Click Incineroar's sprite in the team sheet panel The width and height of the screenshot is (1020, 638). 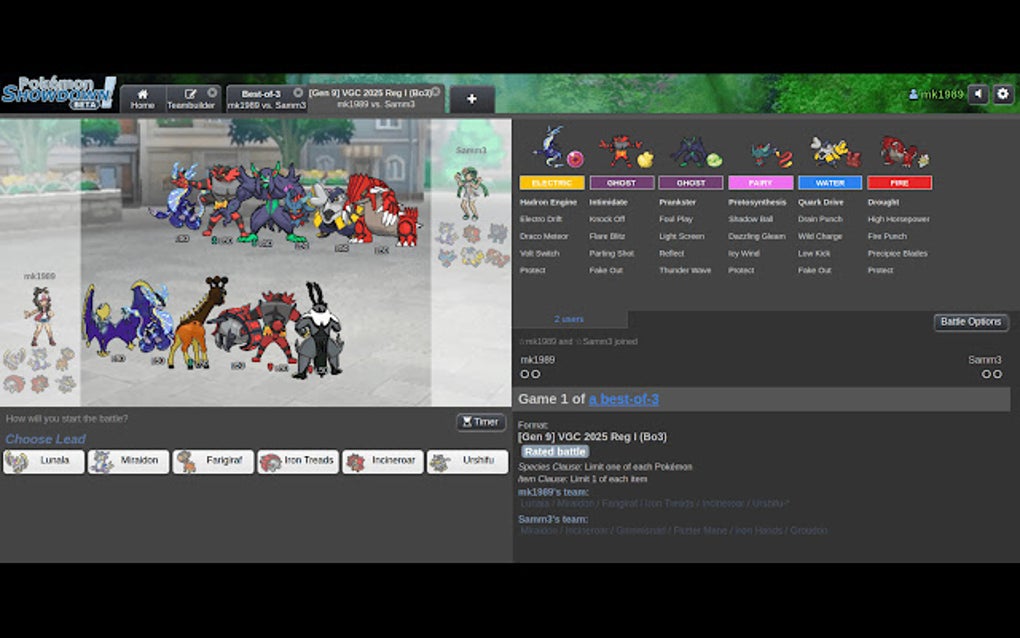[619, 150]
